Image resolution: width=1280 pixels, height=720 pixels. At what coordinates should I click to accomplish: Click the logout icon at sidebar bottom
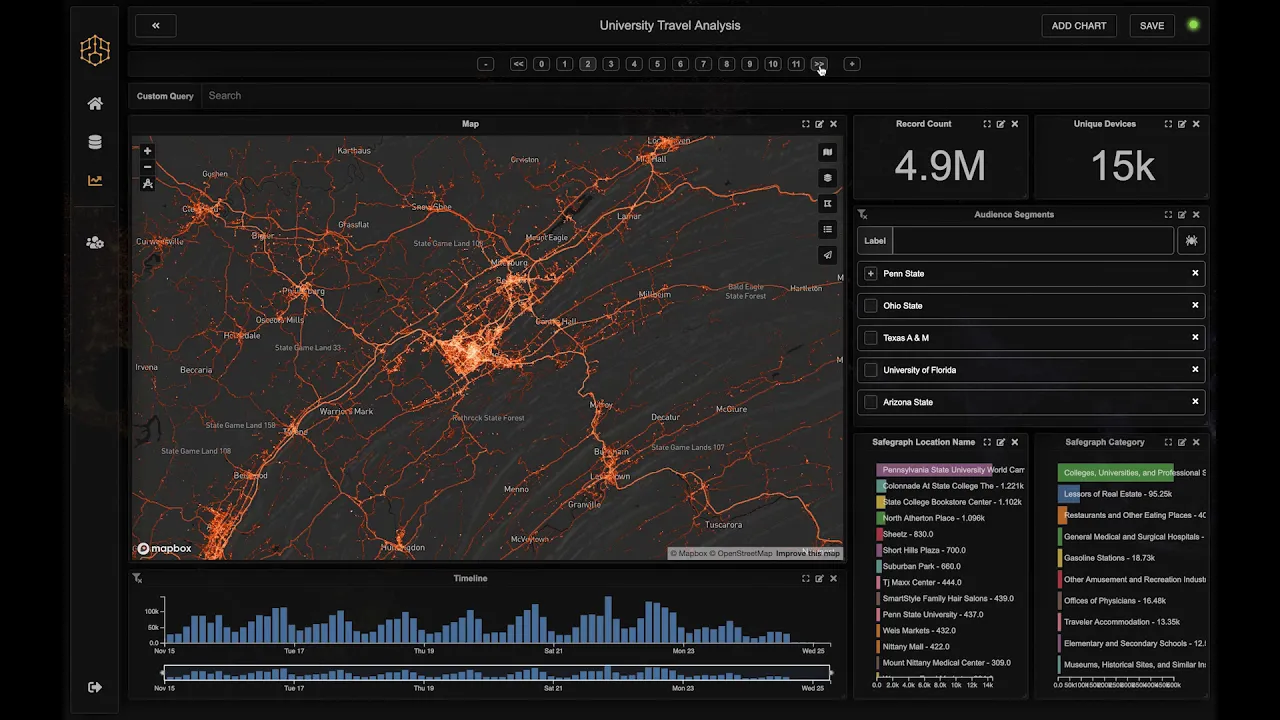click(95, 687)
